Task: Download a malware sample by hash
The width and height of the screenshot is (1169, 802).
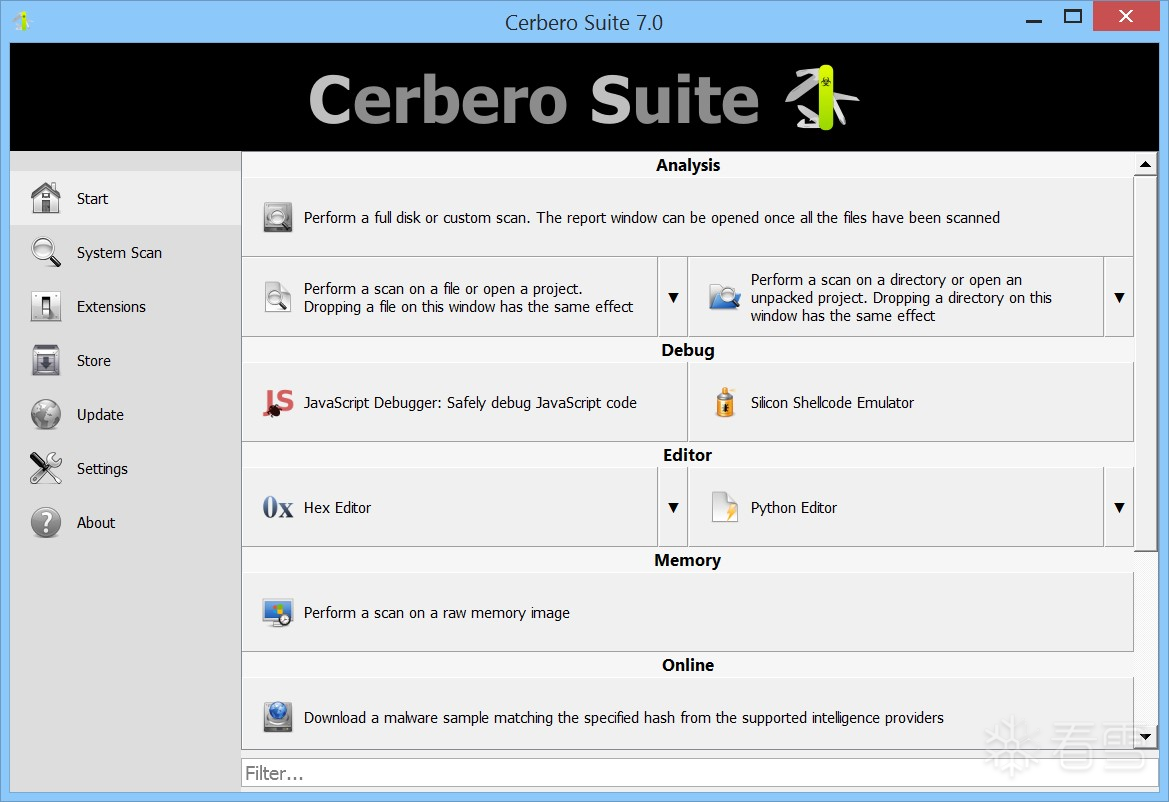Action: (687, 717)
